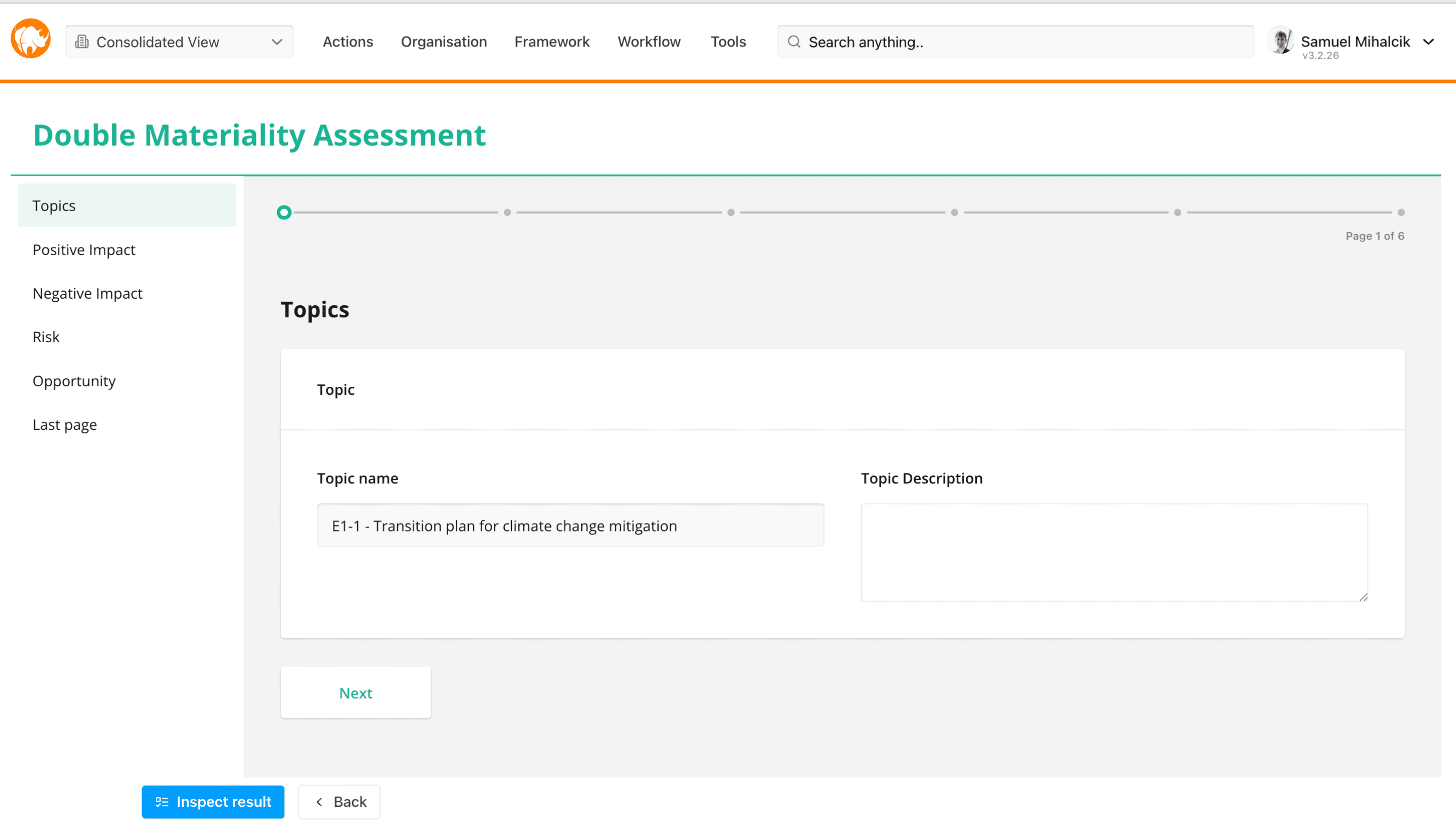This screenshot has height=822, width=1456.
Task: Open the Actions menu
Action: [x=348, y=42]
